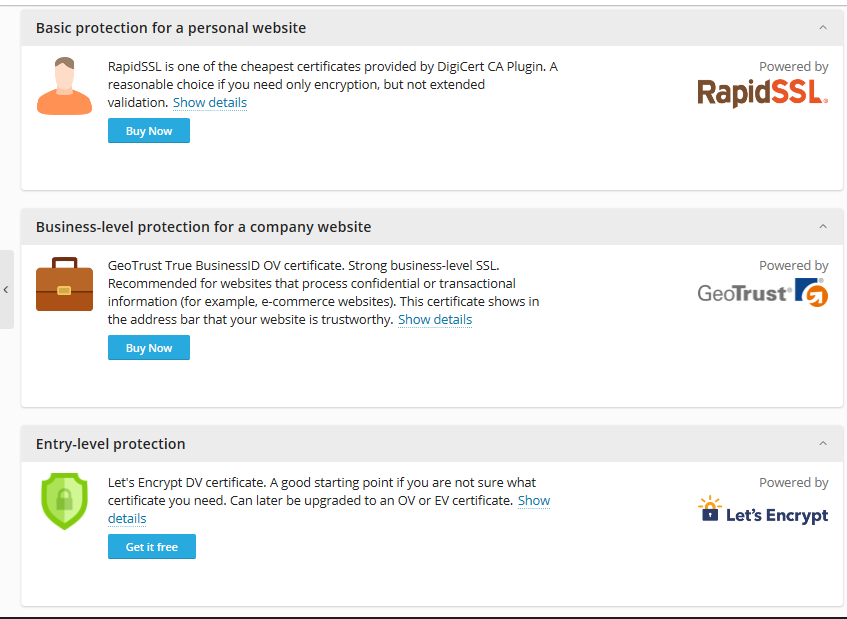This screenshot has width=847, height=619.
Task: Click the GeoTrust arrow emblem icon
Action: [812, 293]
